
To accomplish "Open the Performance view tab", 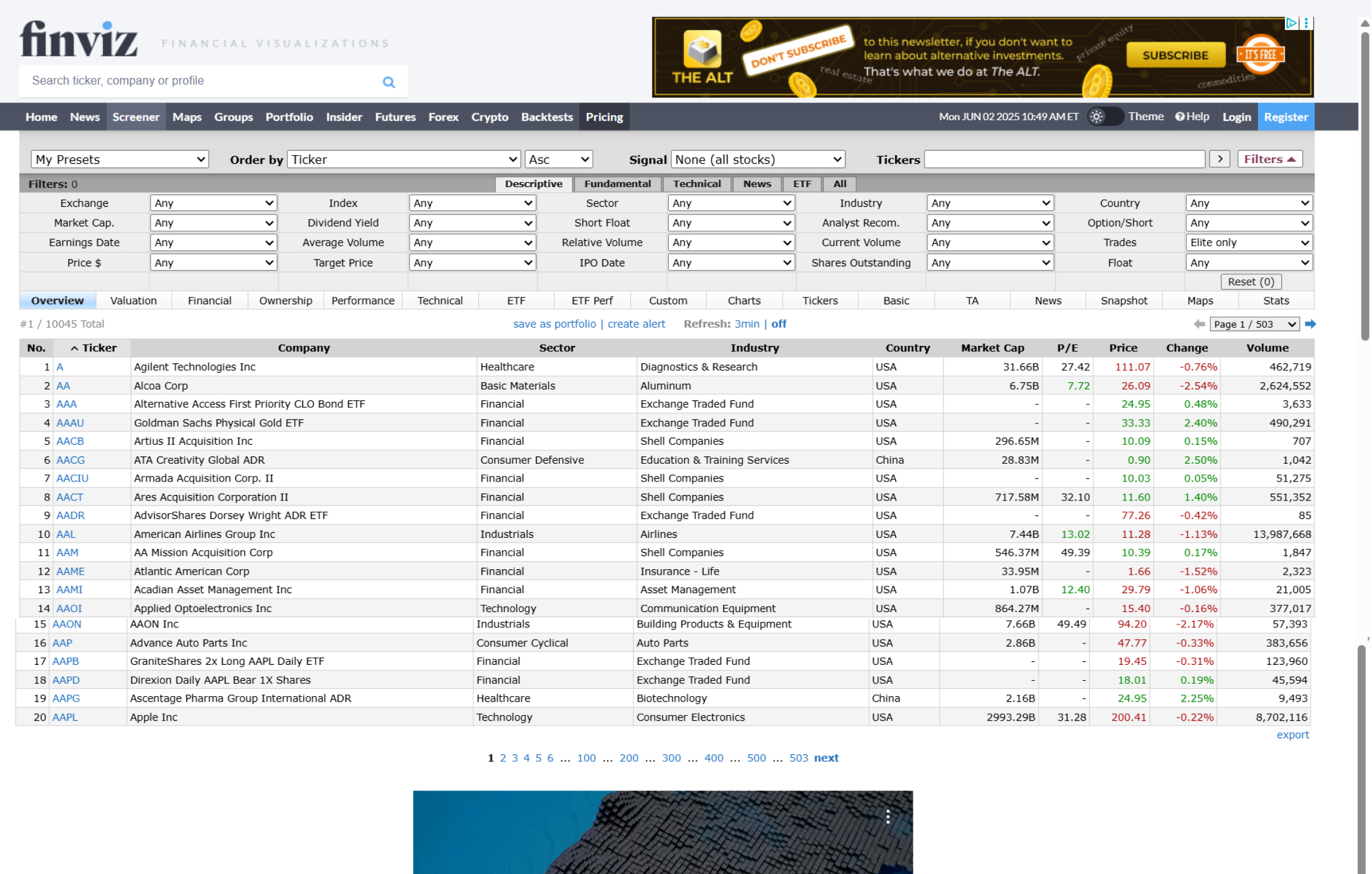I will (363, 301).
